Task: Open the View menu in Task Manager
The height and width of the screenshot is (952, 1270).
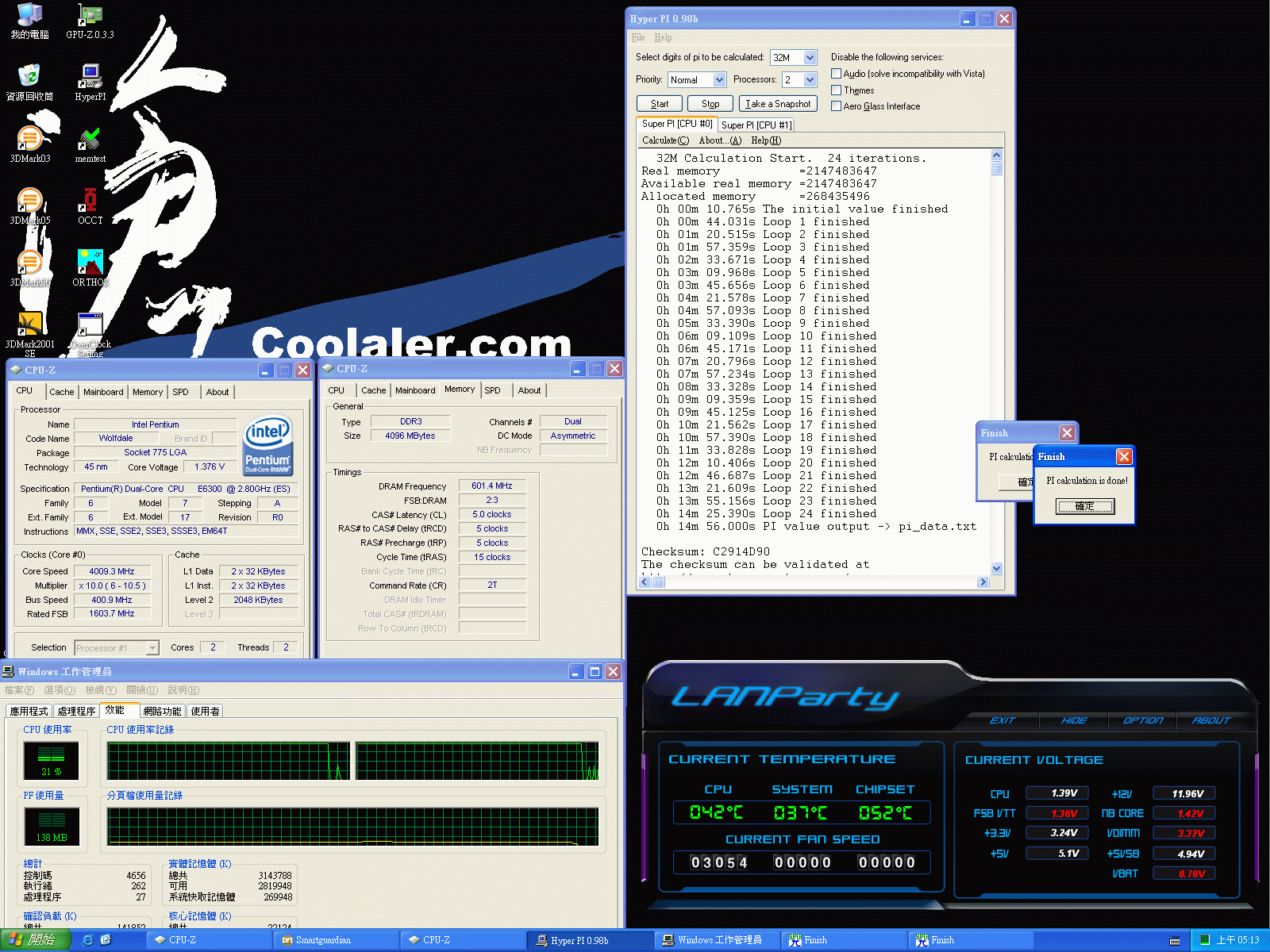Action: pos(101,690)
